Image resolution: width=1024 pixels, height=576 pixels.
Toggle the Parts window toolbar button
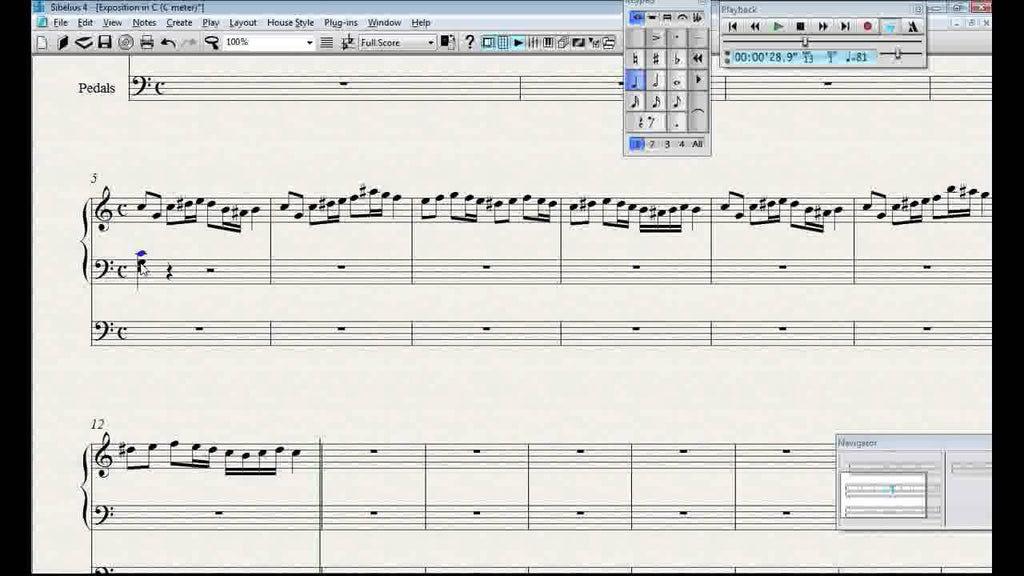[563, 42]
